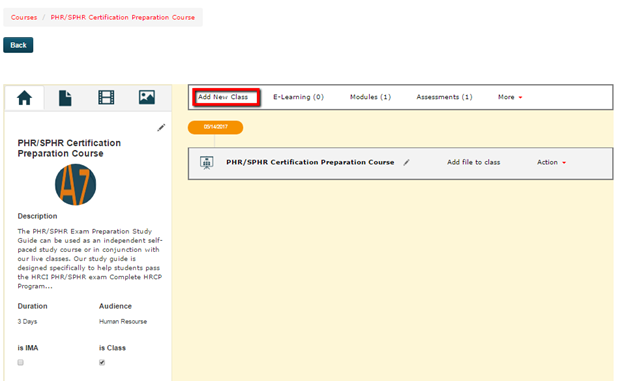The width and height of the screenshot is (624, 381).
Task: Open the video film icon tab
Action: [106, 97]
